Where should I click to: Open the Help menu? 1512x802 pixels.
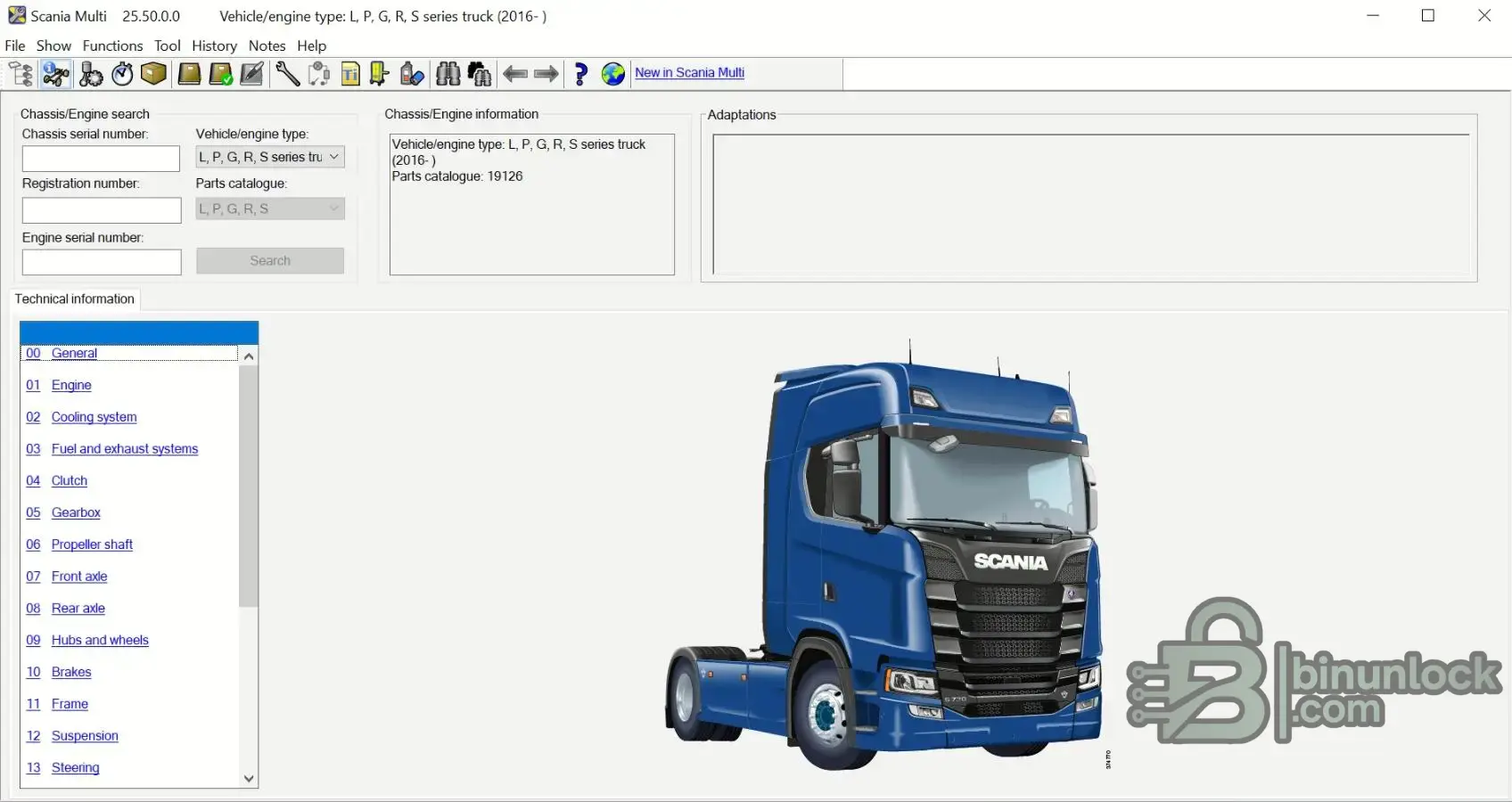tap(312, 45)
